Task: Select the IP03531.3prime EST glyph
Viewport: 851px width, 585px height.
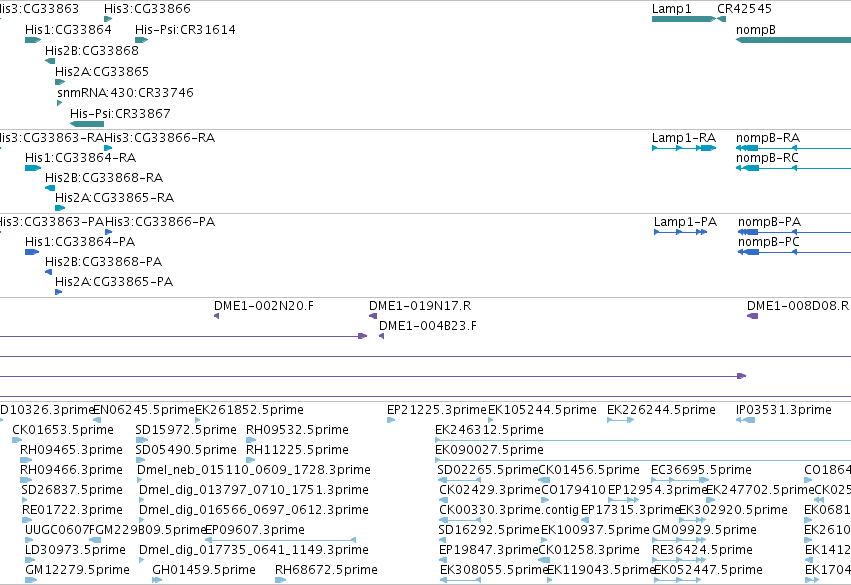Action: 745,420
